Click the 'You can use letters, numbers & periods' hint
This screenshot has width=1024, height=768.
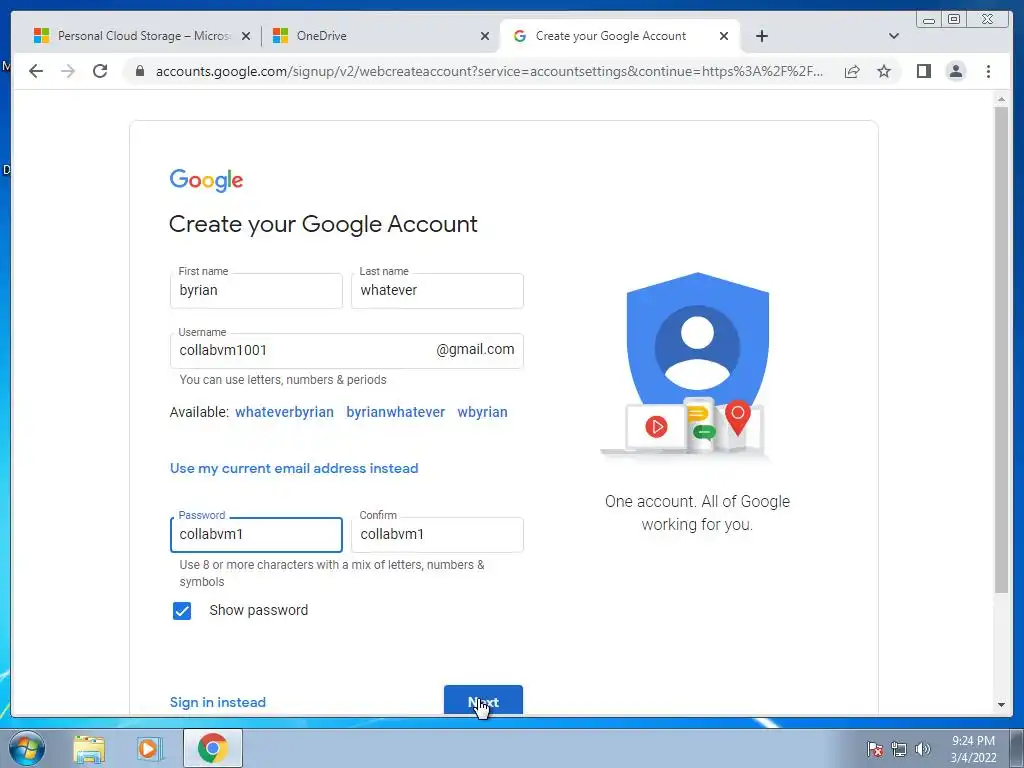[x=283, y=380]
